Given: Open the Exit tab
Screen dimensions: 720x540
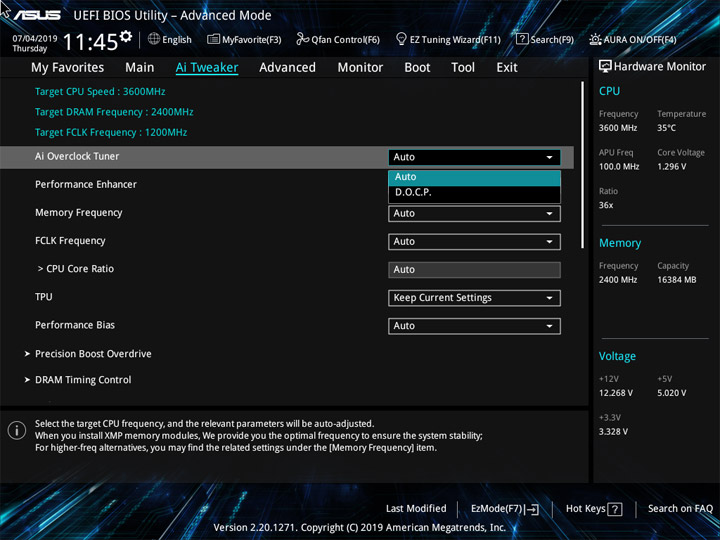Looking at the screenshot, I should coord(506,68).
